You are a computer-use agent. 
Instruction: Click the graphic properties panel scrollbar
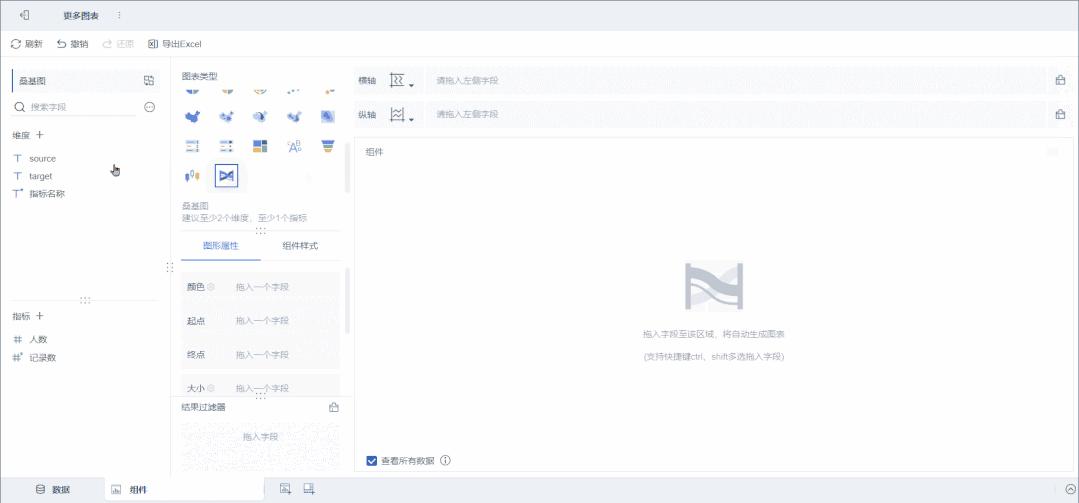pos(348,301)
